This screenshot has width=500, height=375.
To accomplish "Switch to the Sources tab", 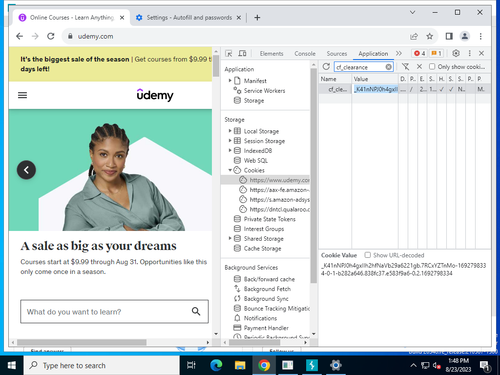I will [337, 53].
